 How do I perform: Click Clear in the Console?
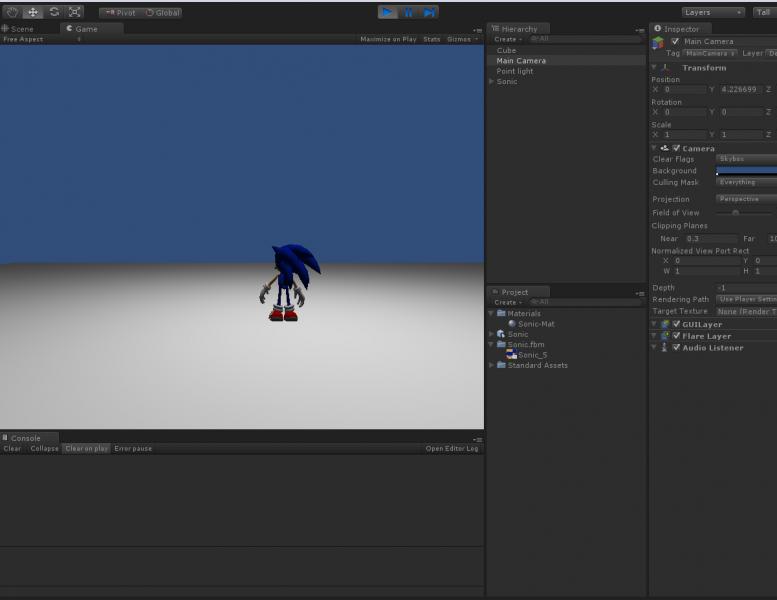12,448
